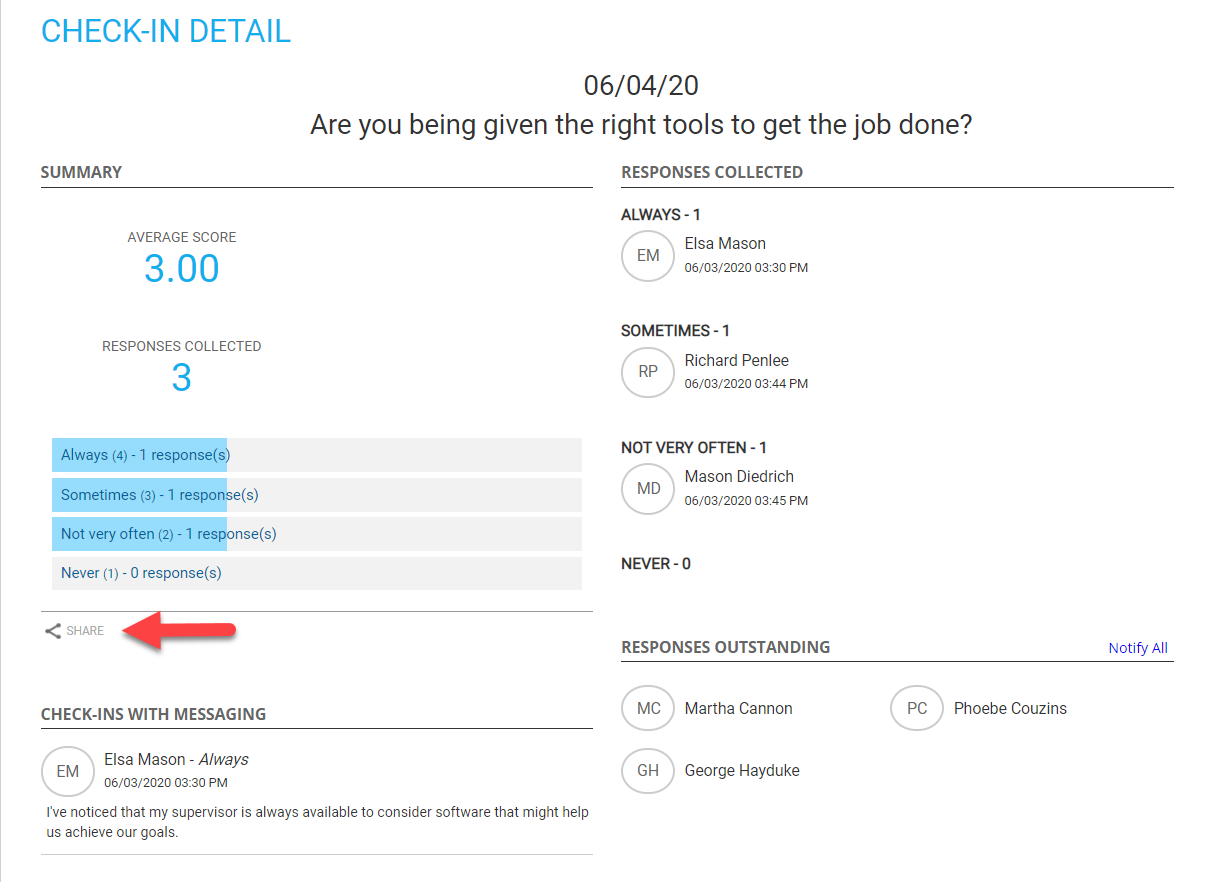Select the Always response bar
This screenshot has height=882, width=1210.
tap(140, 454)
